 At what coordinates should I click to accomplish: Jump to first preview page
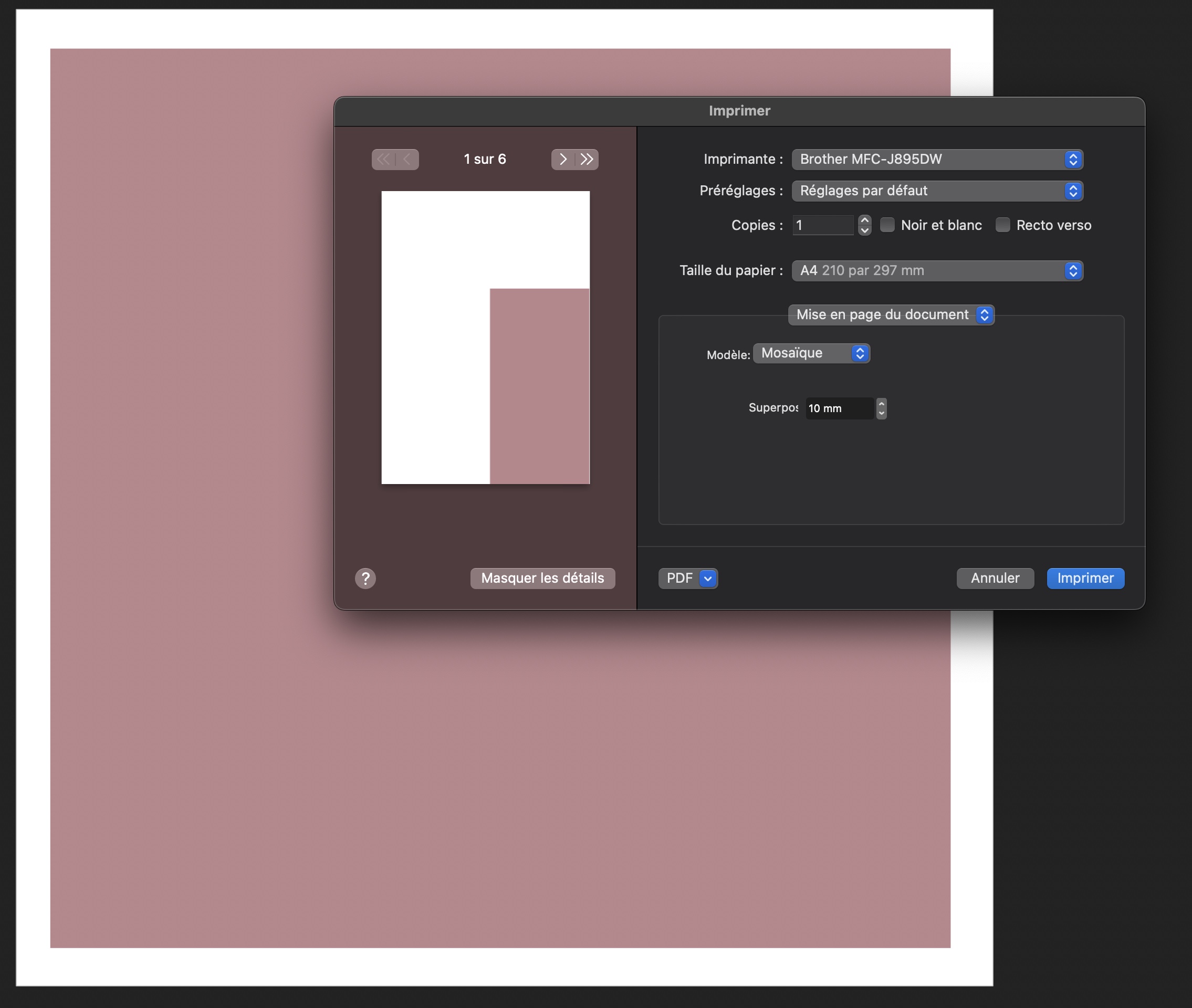383,160
